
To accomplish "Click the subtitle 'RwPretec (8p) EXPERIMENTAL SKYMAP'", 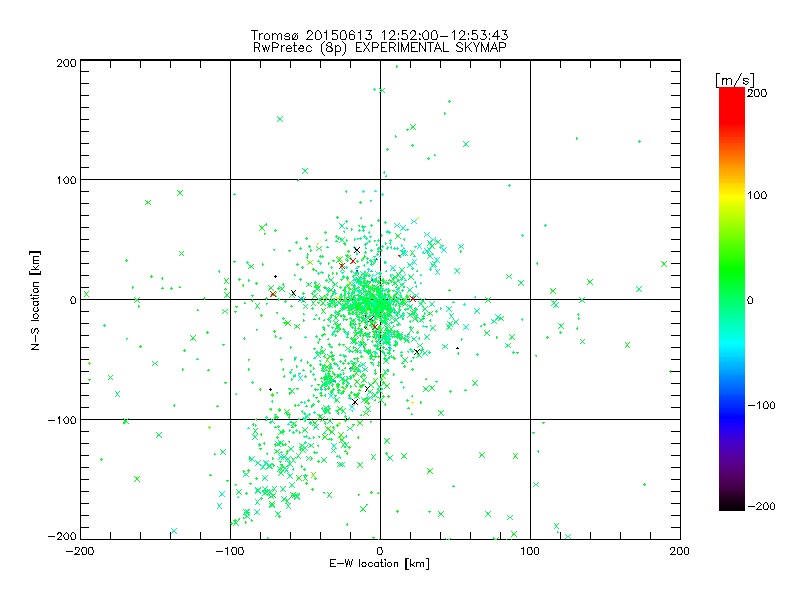I will pyautogui.click(x=380, y=48).
